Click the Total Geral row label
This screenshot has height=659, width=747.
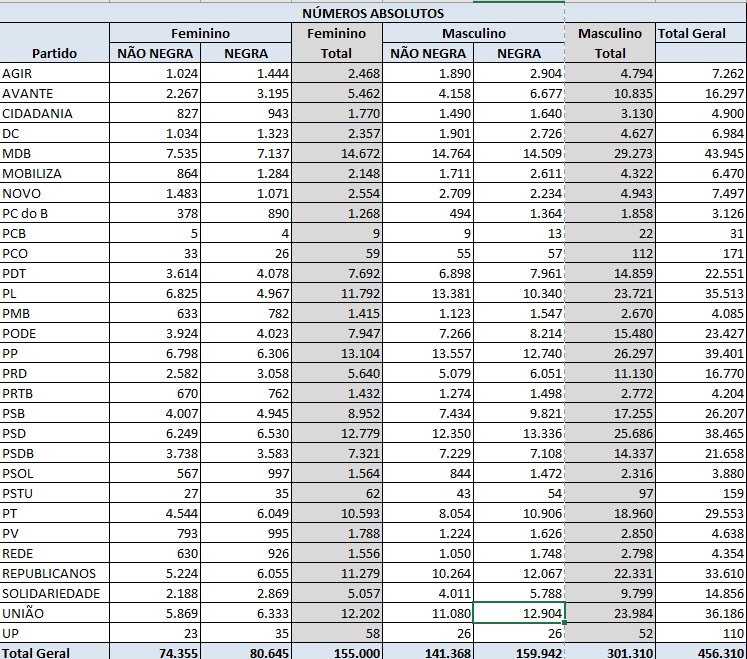[x=55, y=652]
